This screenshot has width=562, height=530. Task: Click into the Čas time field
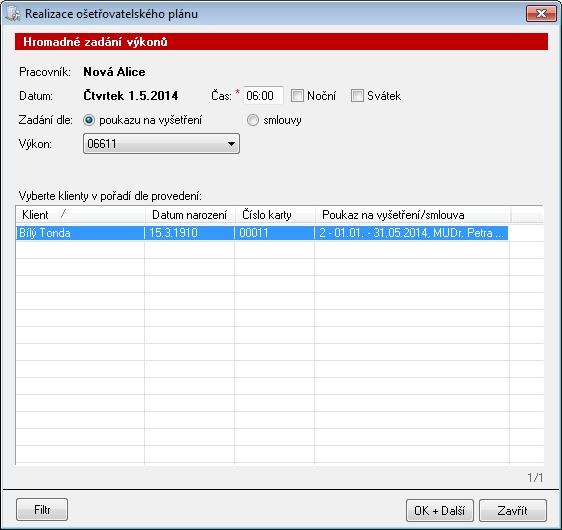(x=263, y=96)
